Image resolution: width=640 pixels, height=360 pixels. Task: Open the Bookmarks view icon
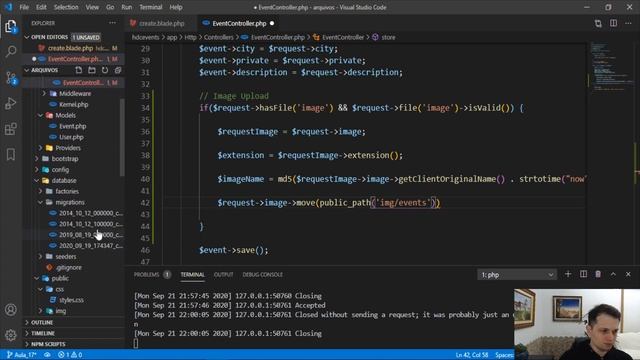(x=11, y=154)
